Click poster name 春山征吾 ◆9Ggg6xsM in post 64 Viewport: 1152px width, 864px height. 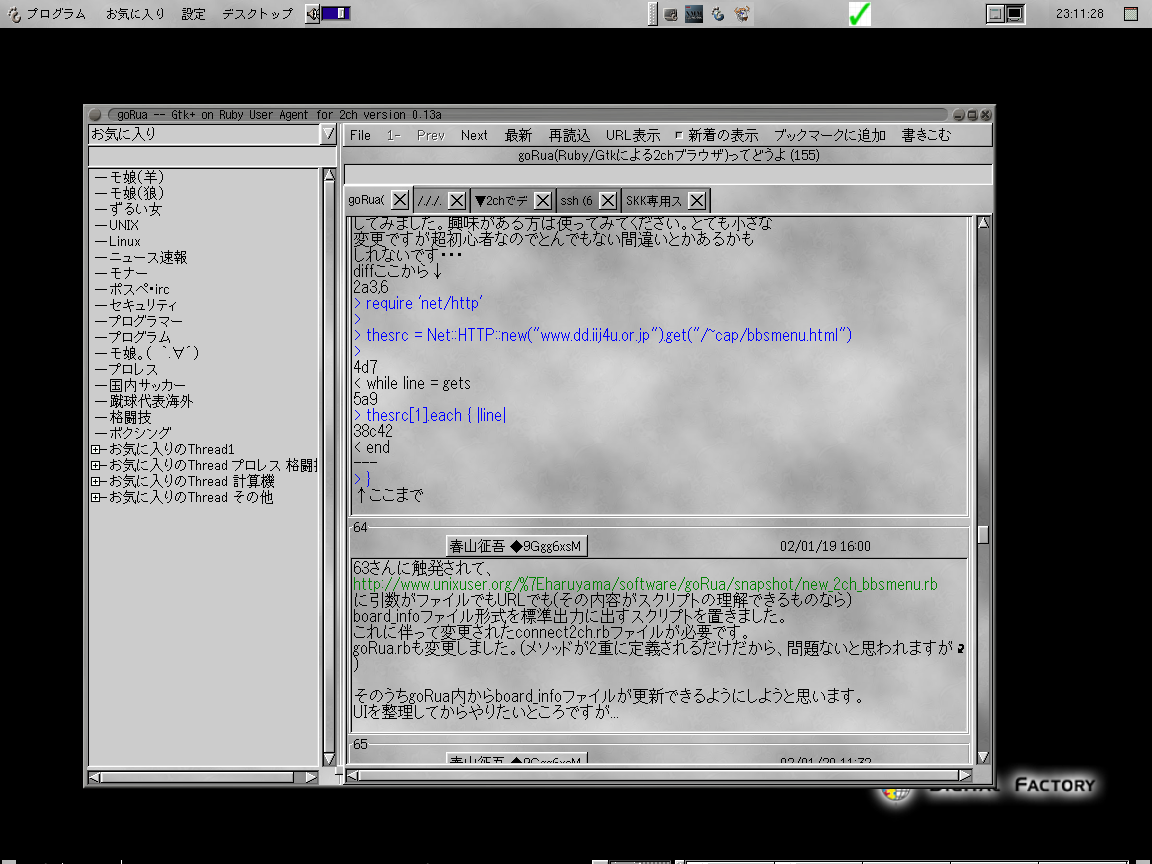(516, 546)
